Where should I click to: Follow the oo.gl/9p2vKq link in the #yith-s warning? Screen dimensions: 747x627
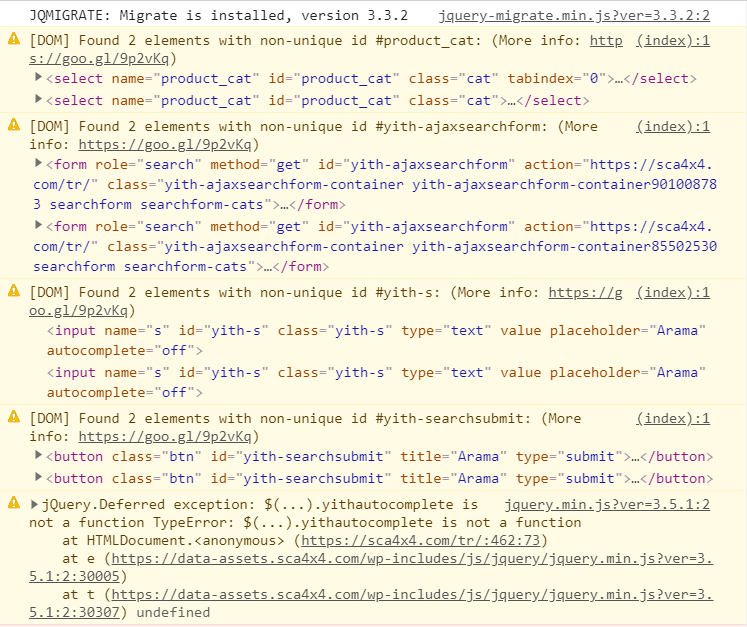[x=79, y=311]
